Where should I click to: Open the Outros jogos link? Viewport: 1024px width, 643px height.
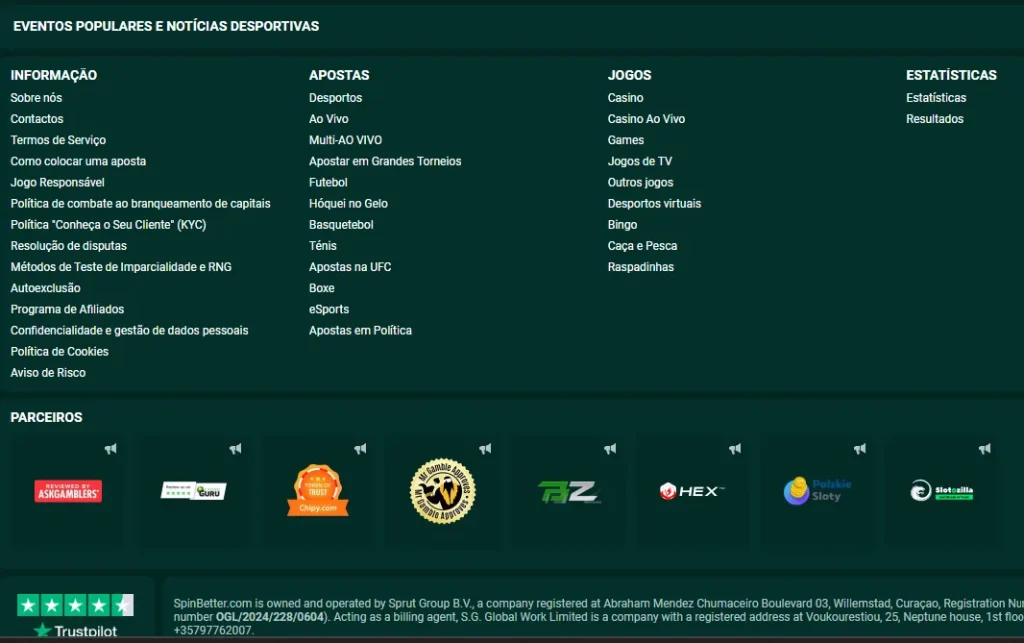tap(641, 182)
